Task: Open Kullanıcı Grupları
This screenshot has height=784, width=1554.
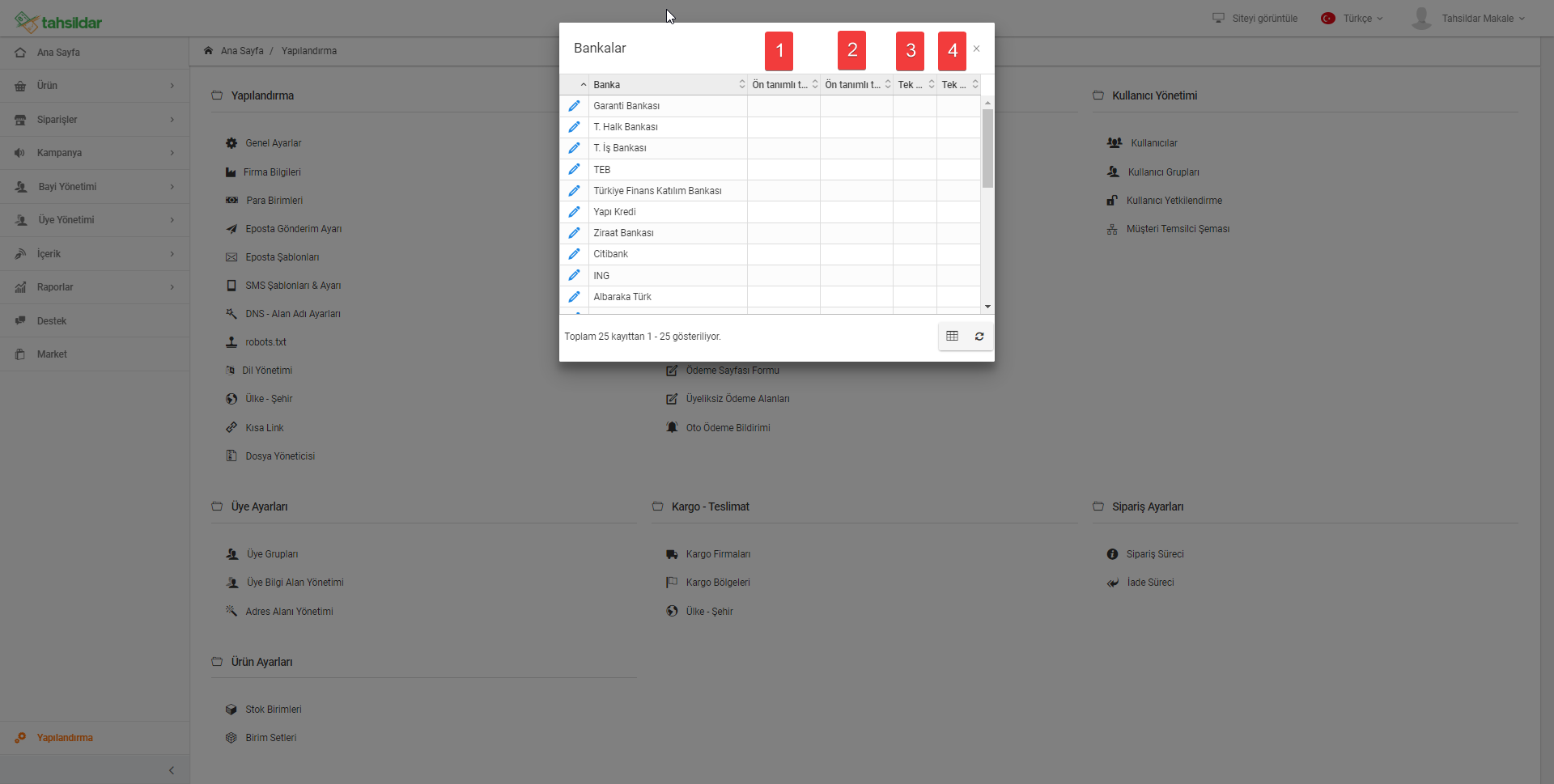Action: 1163,172
